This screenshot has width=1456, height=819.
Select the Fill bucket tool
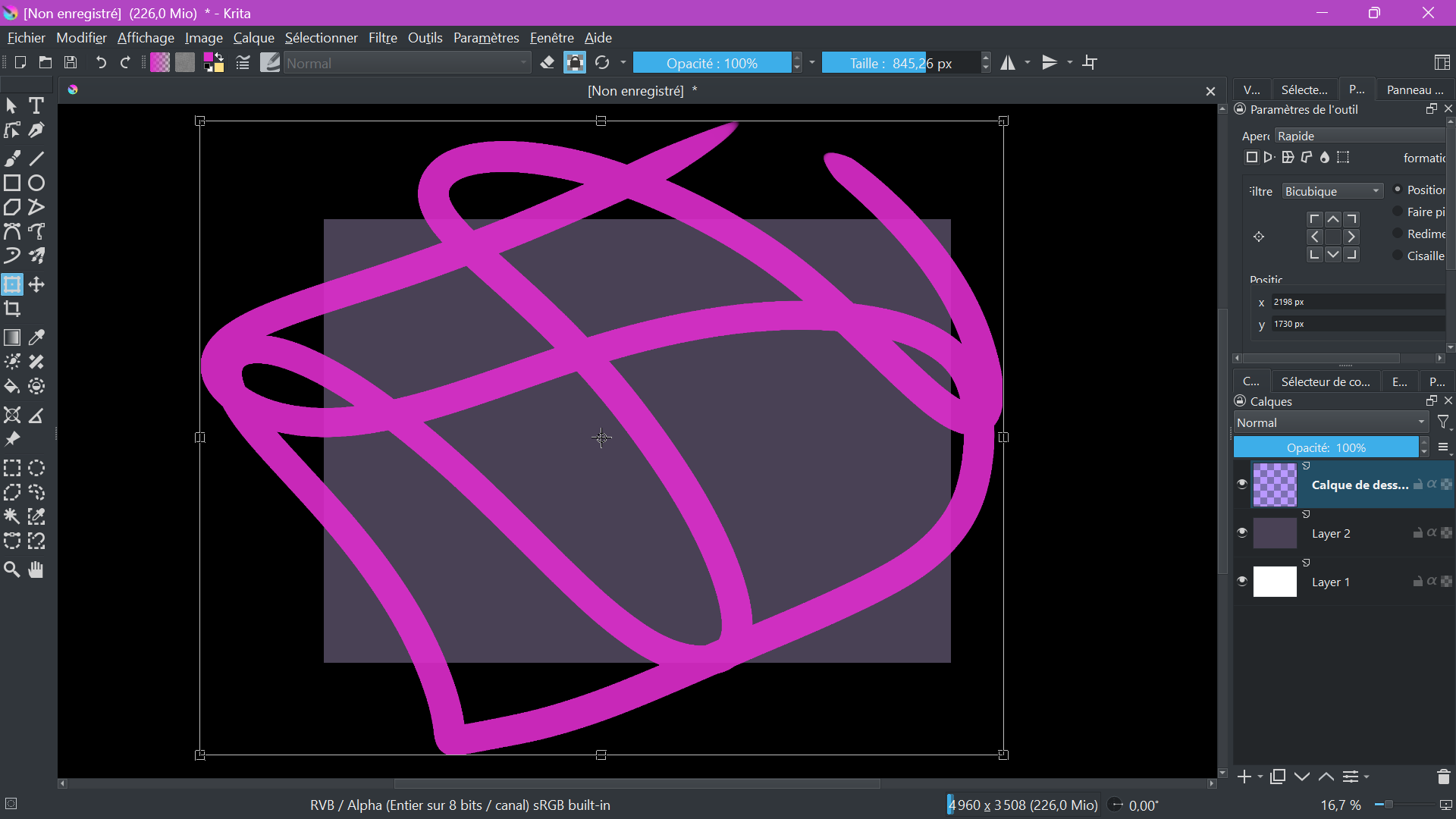click(x=12, y=387)
